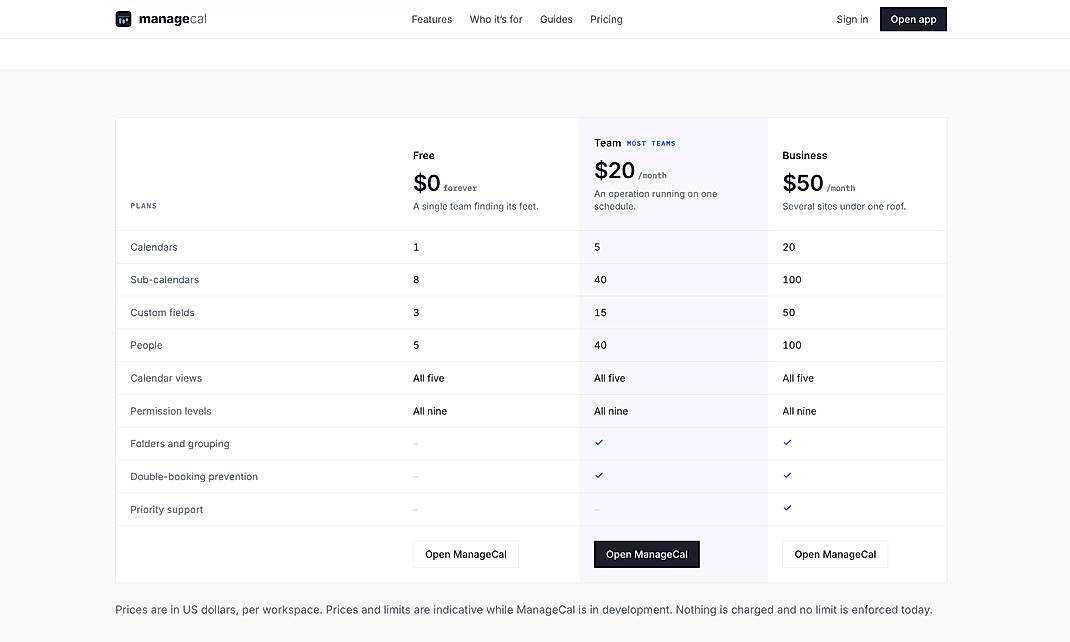The image size is (1070, 642).
Task: Click All five under the Free plan
Action: (x=429, y=378)
